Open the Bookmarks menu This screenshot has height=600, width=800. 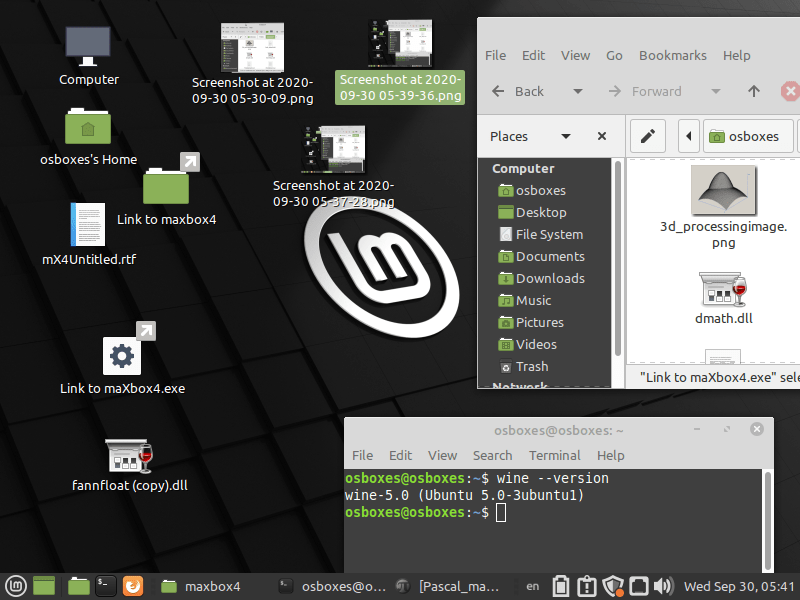(x=672, y=55)
